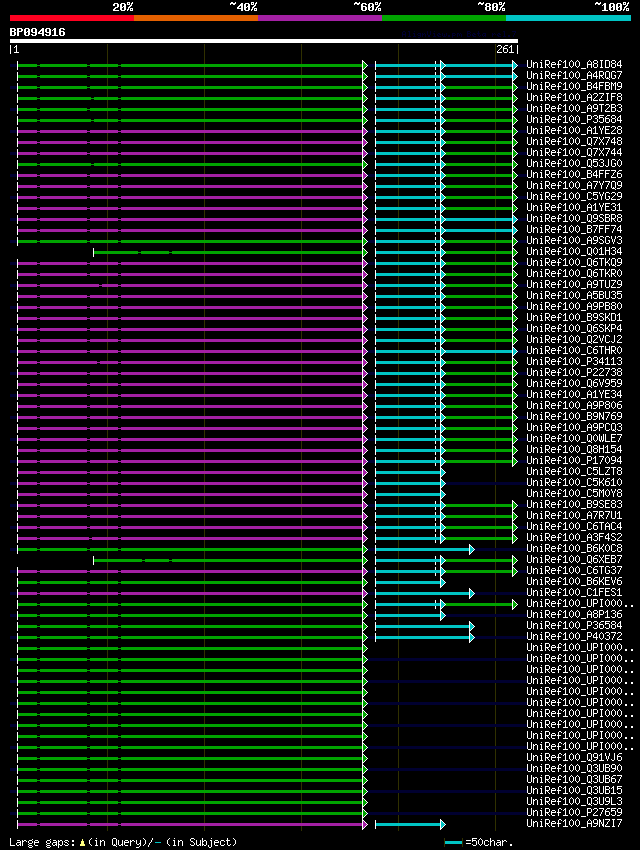
Task: Click the red ~20% identity legend segment
Action: pos(72,18)
